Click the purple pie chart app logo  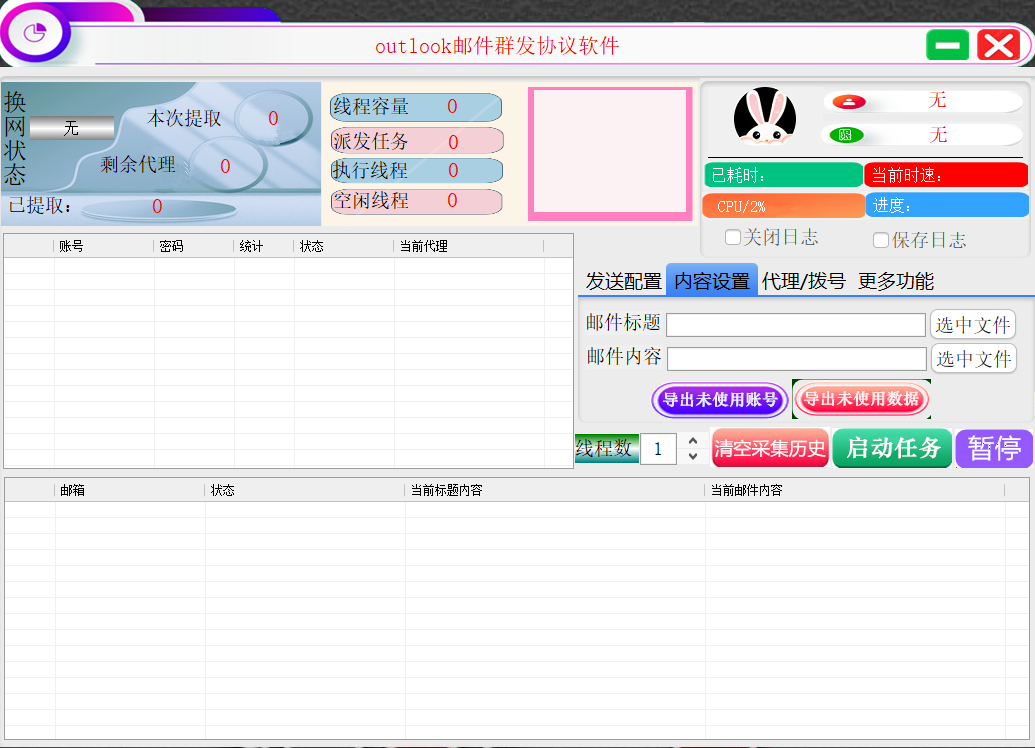tap(36, 33)
